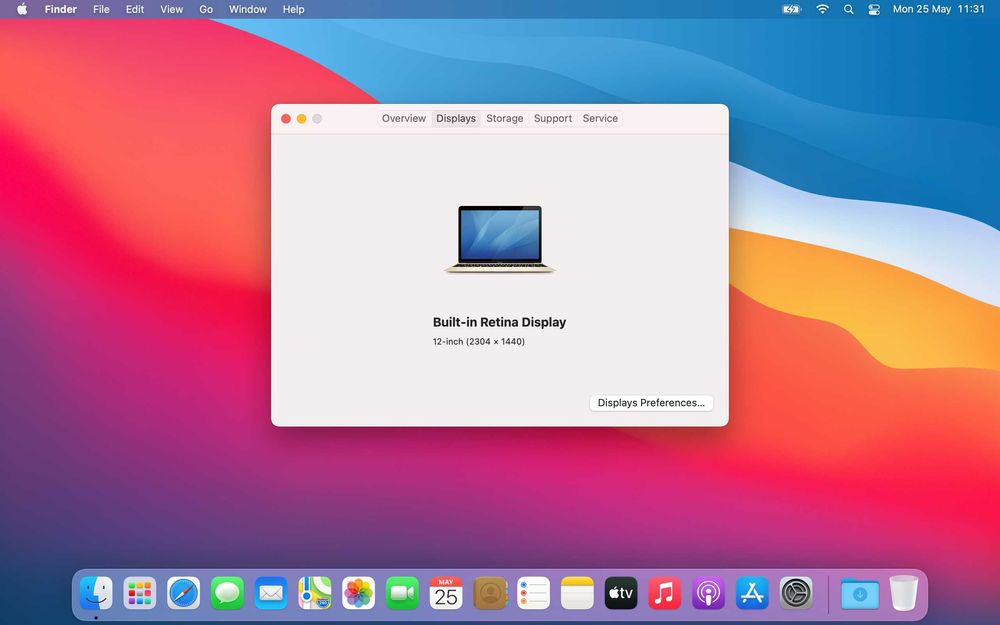Click the date and time clock
Viewport: 1000px width, 625px height.
(938, 9)
